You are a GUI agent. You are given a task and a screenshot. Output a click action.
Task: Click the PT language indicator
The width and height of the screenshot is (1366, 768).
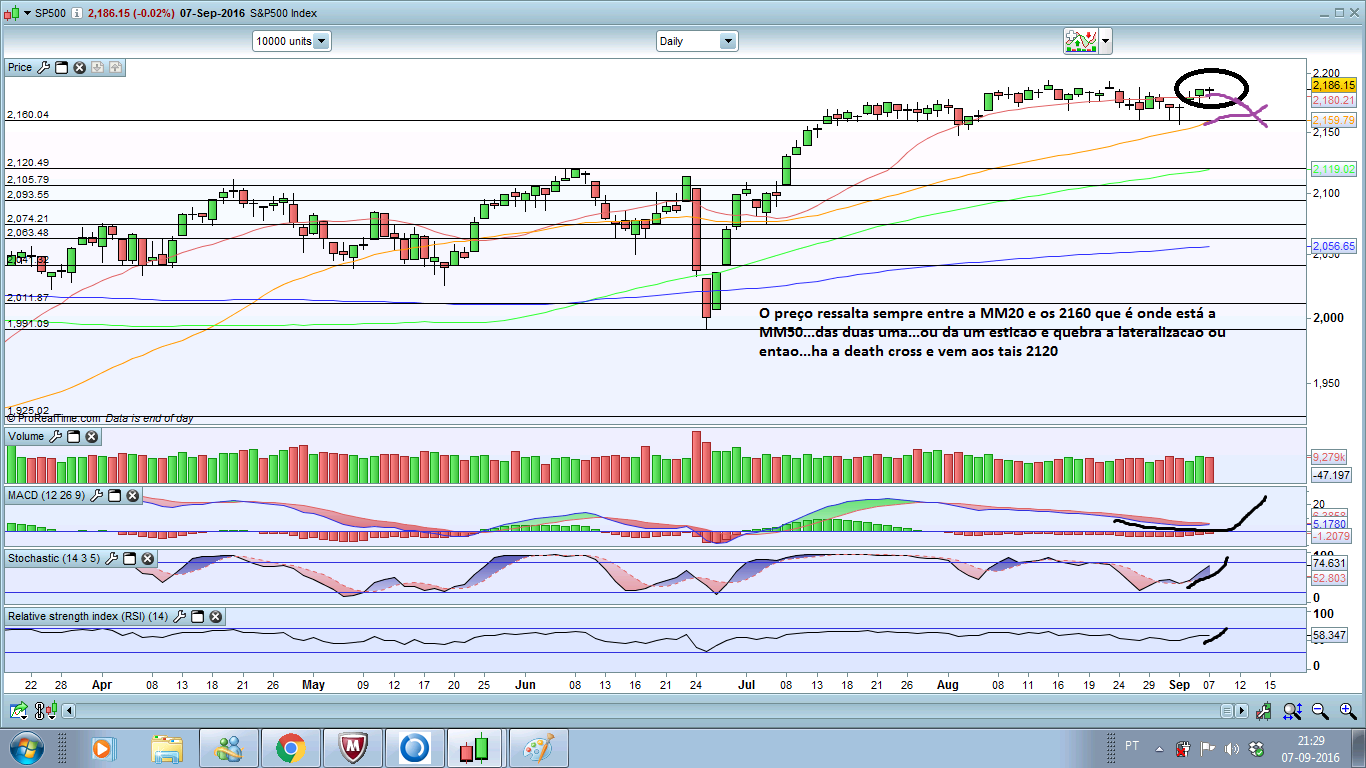click(1132, 746)
